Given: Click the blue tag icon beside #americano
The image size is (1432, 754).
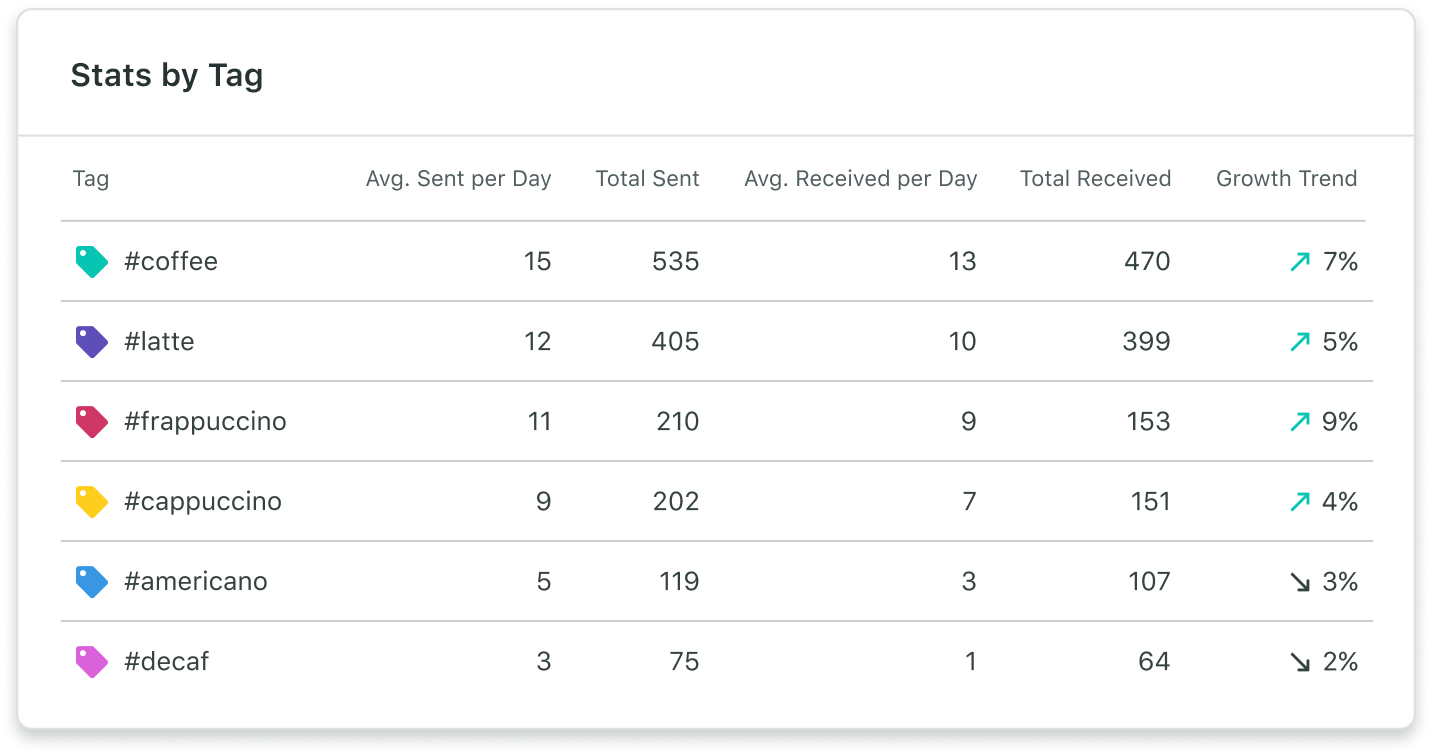Looking at the screenshot, I should (91, 581).
